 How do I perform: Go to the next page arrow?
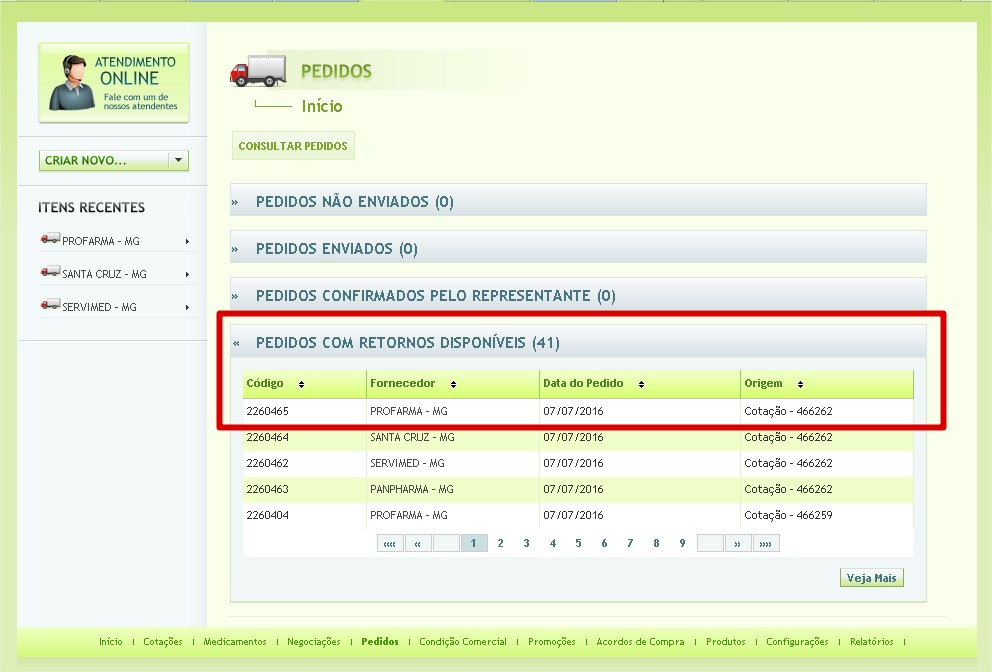(x=738, y=544)
